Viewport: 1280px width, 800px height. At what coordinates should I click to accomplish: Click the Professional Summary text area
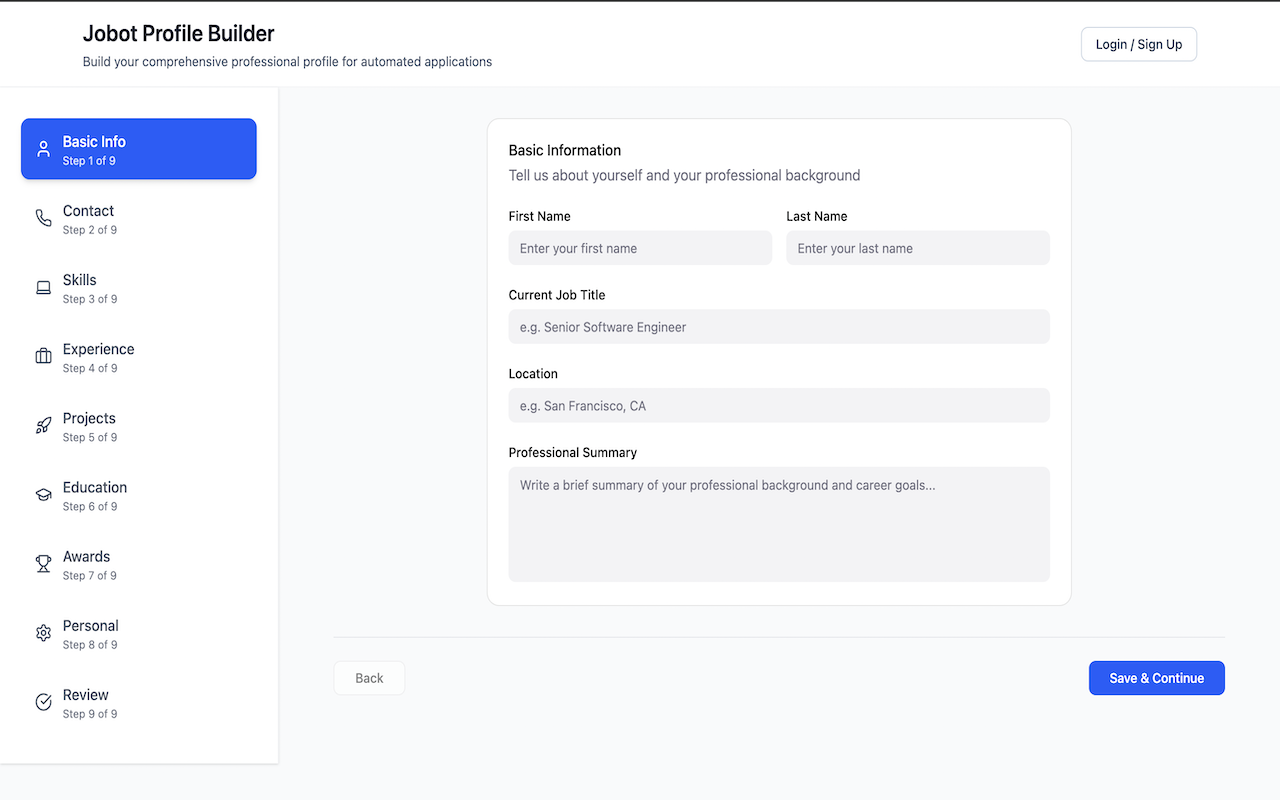tap(779, 524)
